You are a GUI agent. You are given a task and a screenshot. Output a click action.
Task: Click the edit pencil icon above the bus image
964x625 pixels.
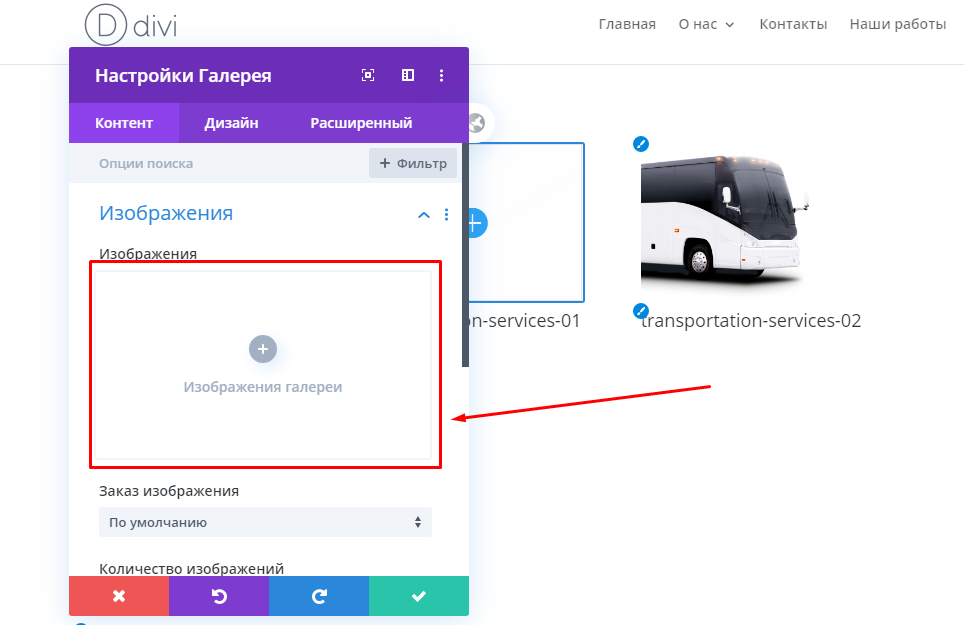click(641, 144)
